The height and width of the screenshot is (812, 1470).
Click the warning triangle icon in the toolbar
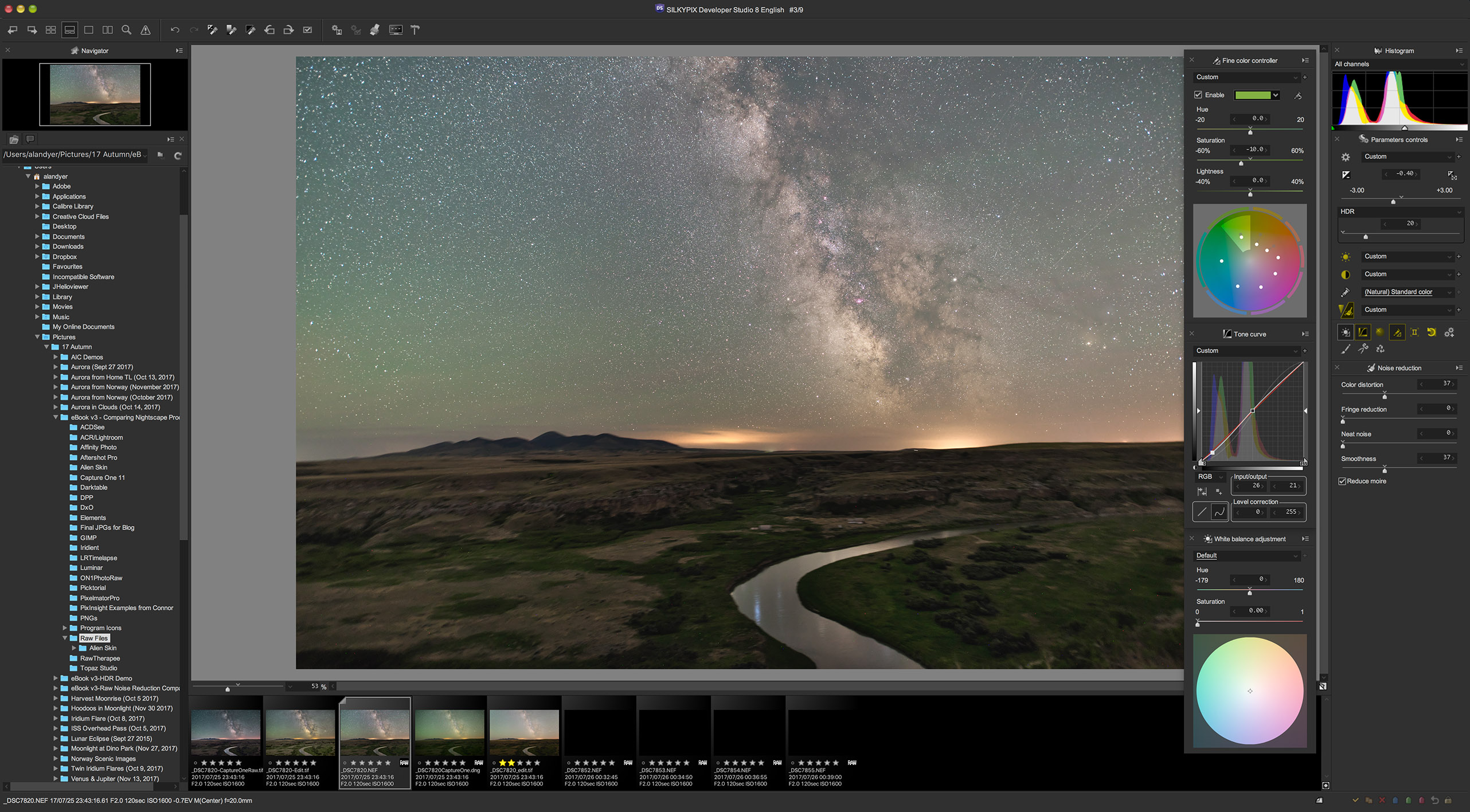146,30
